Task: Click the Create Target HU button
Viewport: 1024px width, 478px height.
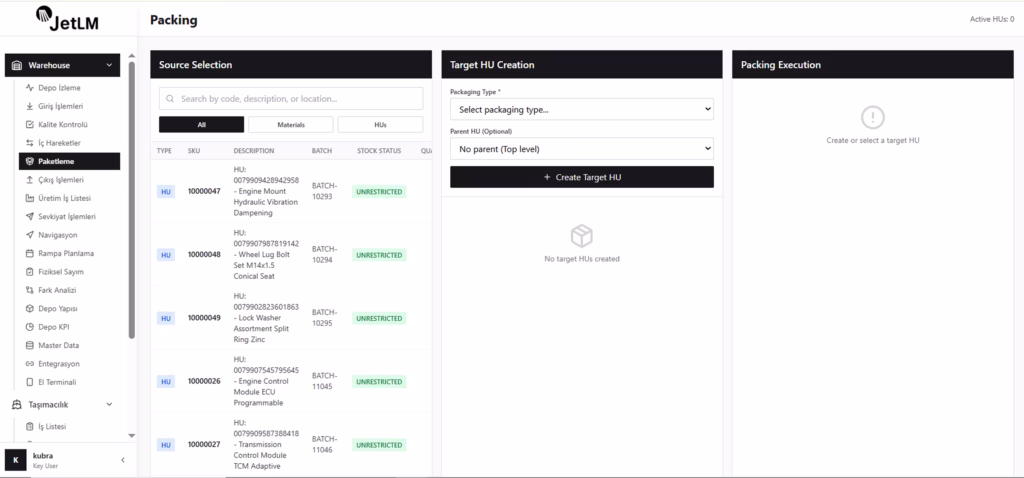Action: [x=581, y=177]
